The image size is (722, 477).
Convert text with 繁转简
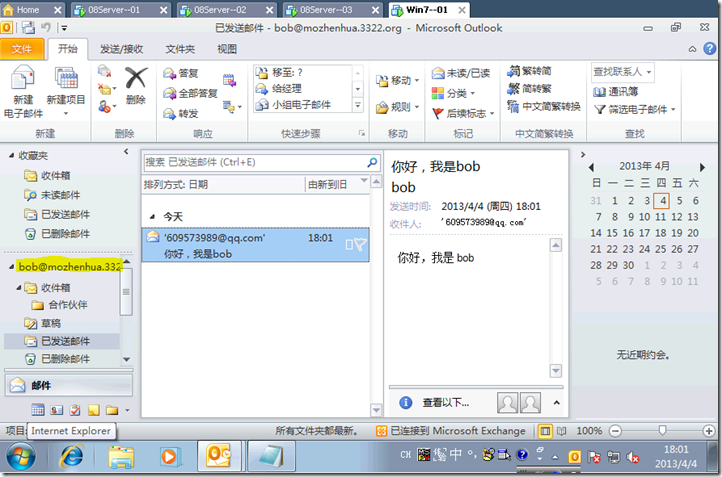click(529, 71)
